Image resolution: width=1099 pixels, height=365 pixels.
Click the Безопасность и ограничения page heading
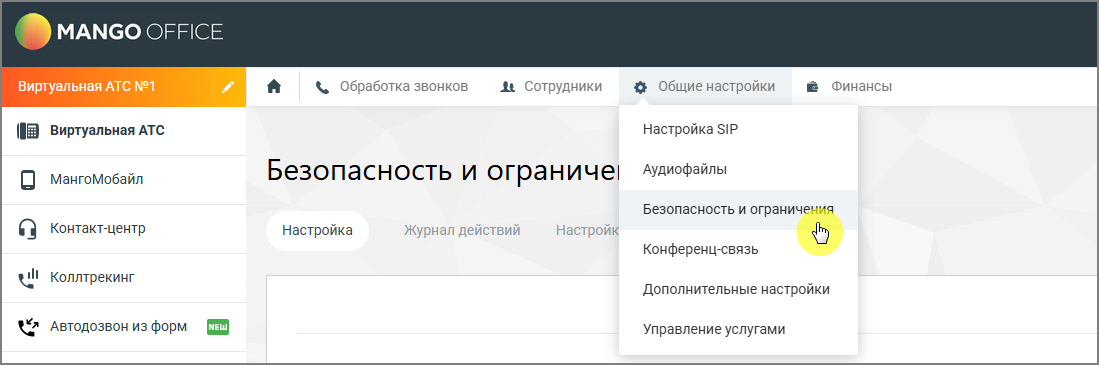[x=443, y=172]
